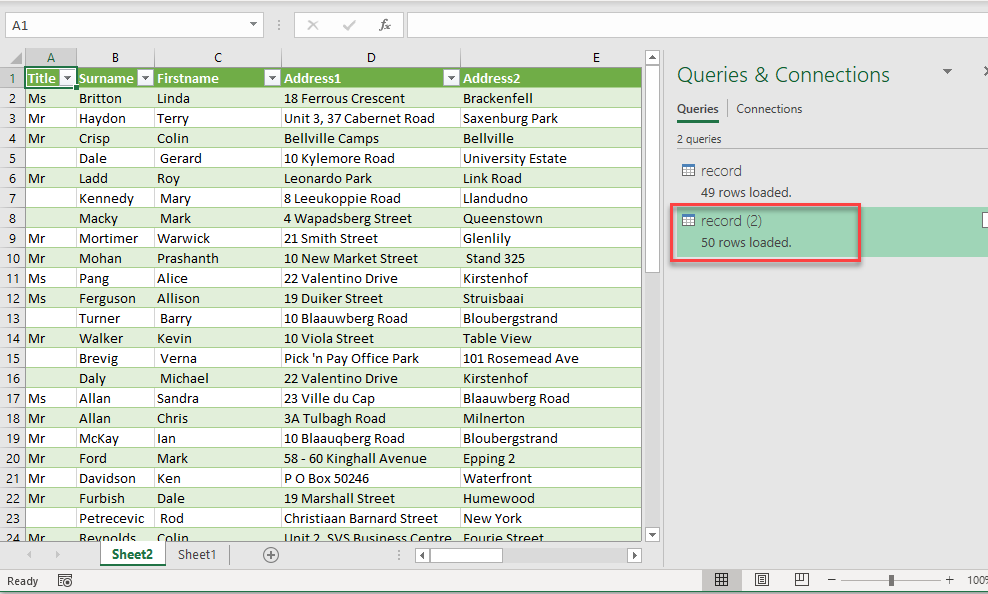Open the record query showing 49 rows
This screenshot has width=988, height=594.
click(x=720, y=170)
